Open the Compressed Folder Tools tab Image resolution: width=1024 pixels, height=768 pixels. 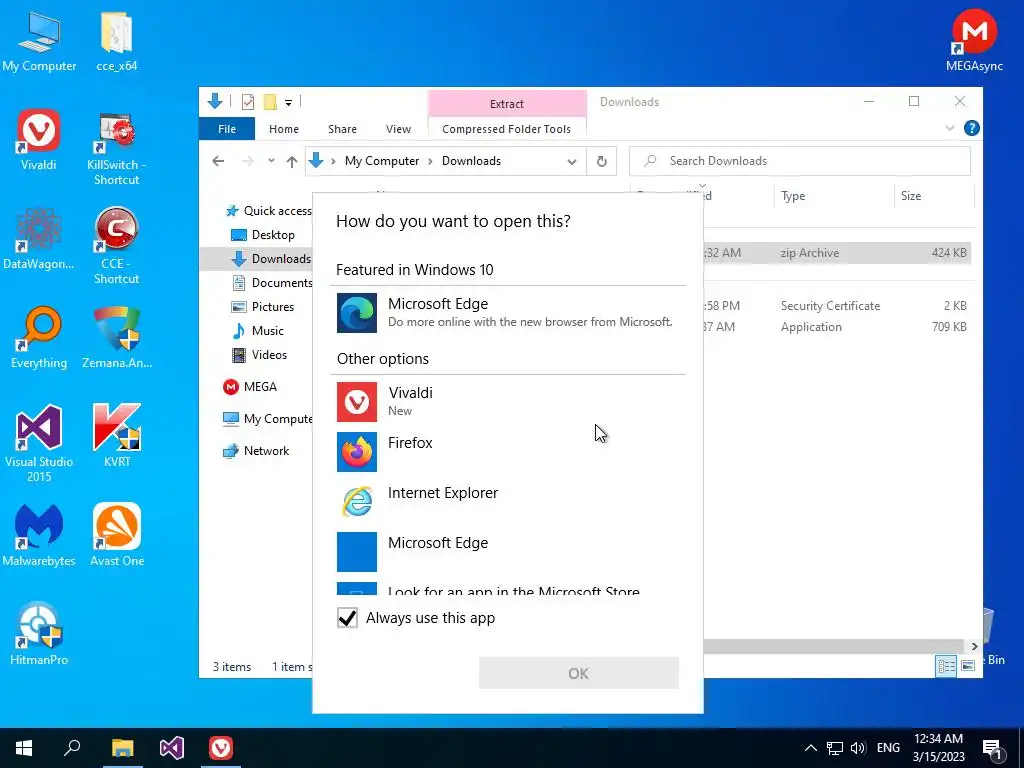click(x=506, y=129)
